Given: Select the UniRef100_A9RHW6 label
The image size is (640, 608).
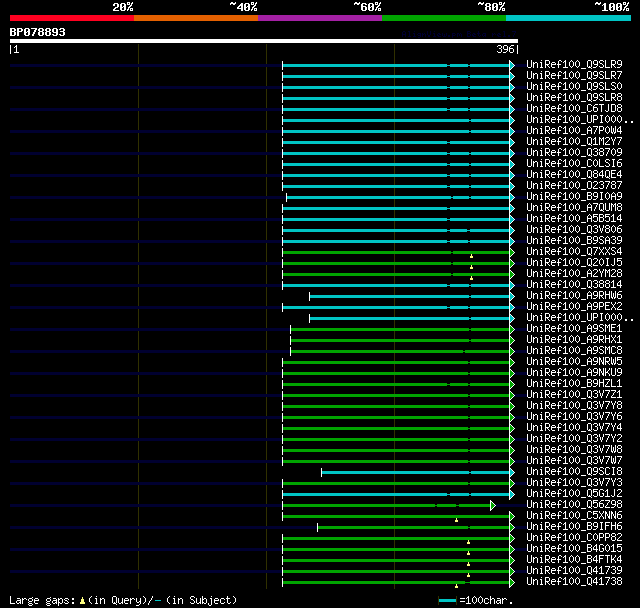Looking at the screenshot, I should (x=574, y=295).
